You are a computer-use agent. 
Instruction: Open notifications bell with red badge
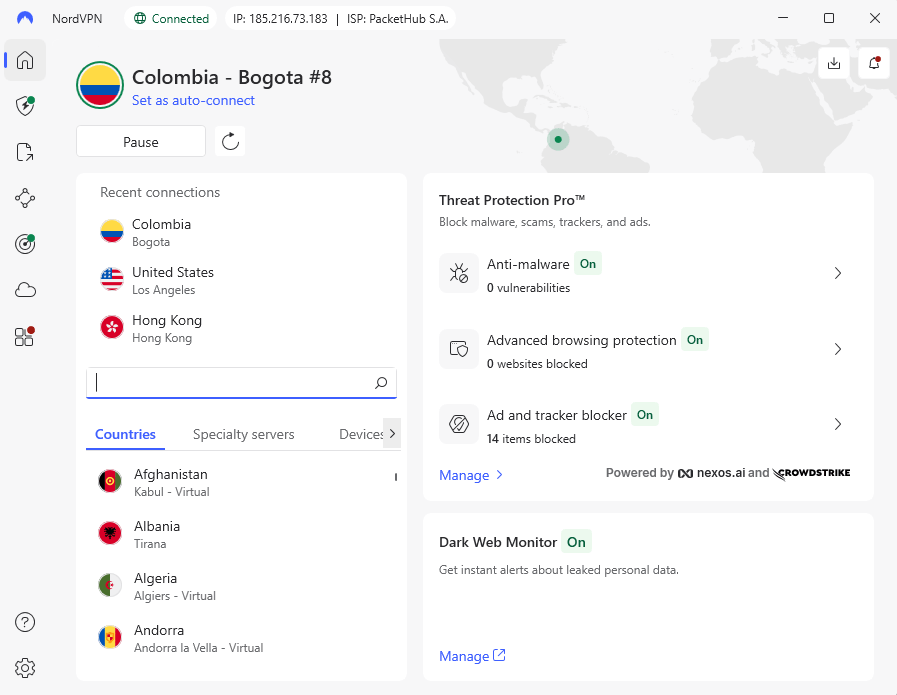tap(873, 62)
